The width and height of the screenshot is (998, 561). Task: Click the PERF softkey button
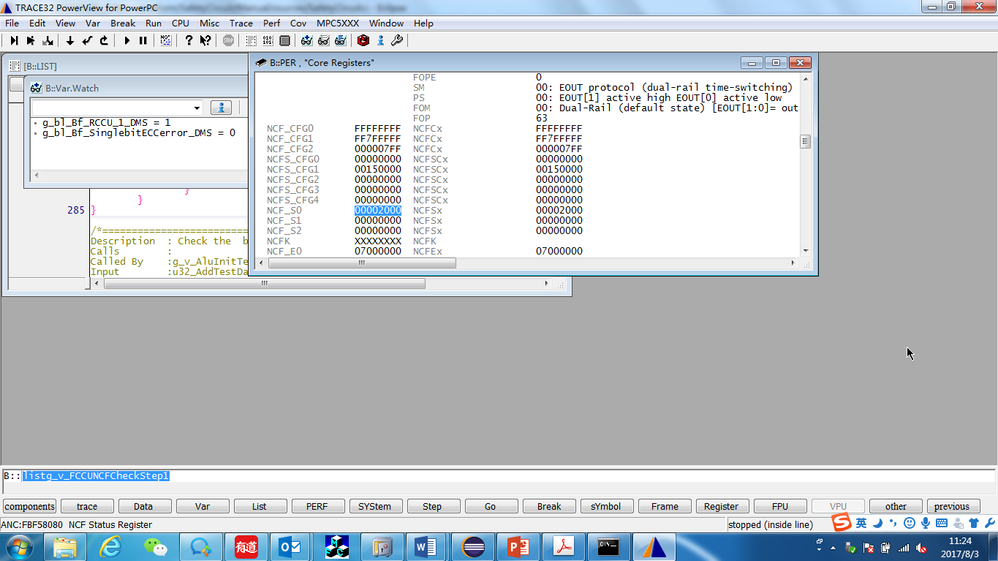(317, 506)
